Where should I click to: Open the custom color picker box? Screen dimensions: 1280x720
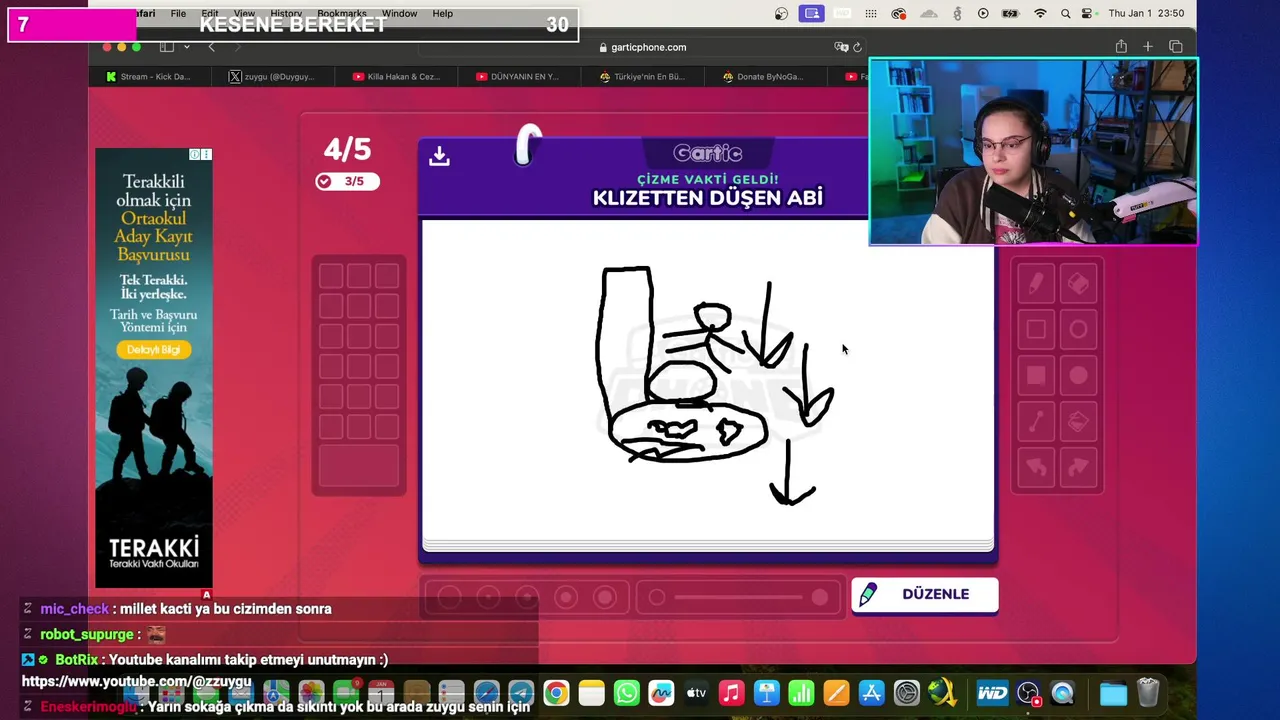[359, 466]
